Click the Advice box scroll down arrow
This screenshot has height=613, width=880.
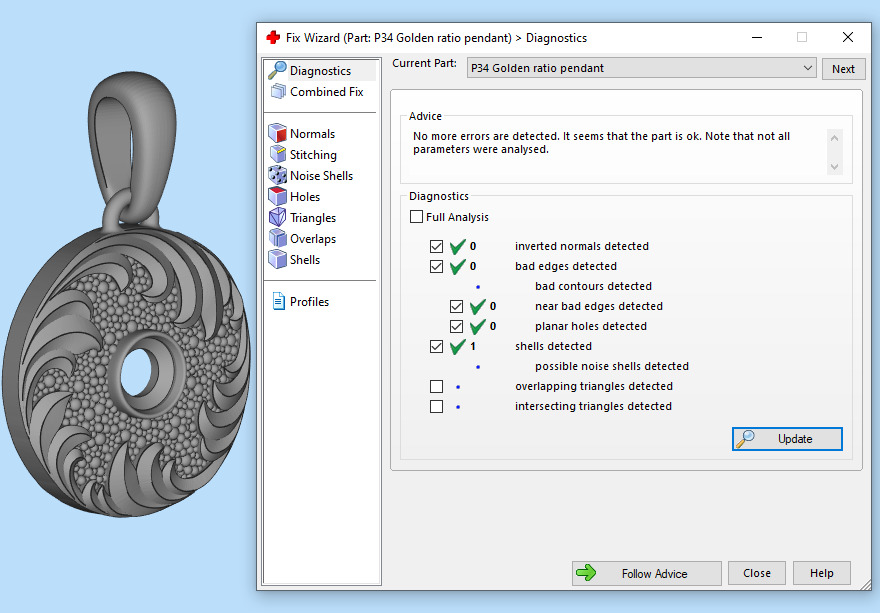[x=835, y=167]
